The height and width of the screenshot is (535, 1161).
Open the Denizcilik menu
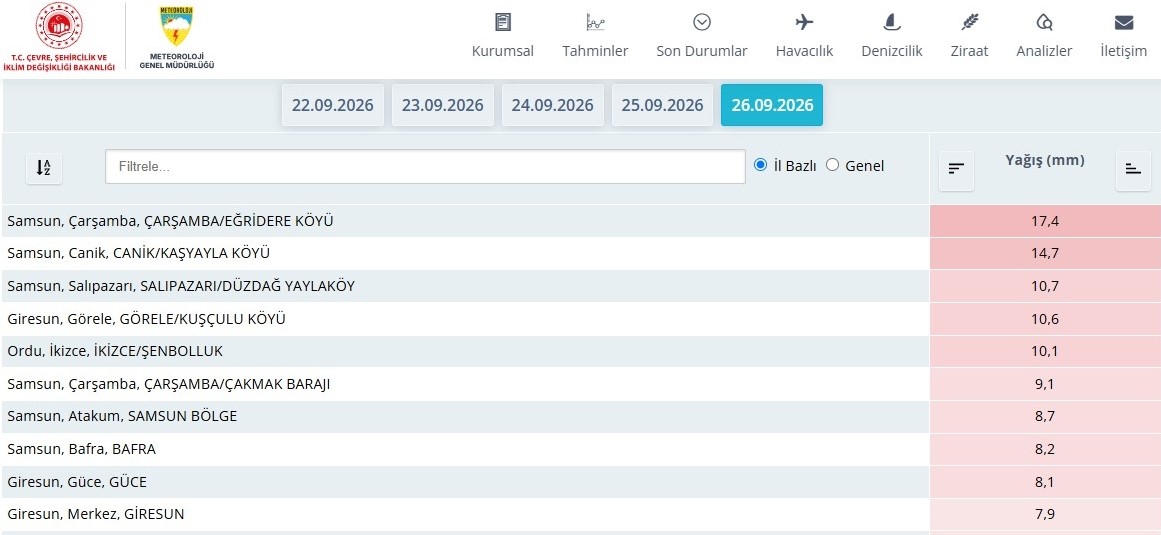pos(892,51)
